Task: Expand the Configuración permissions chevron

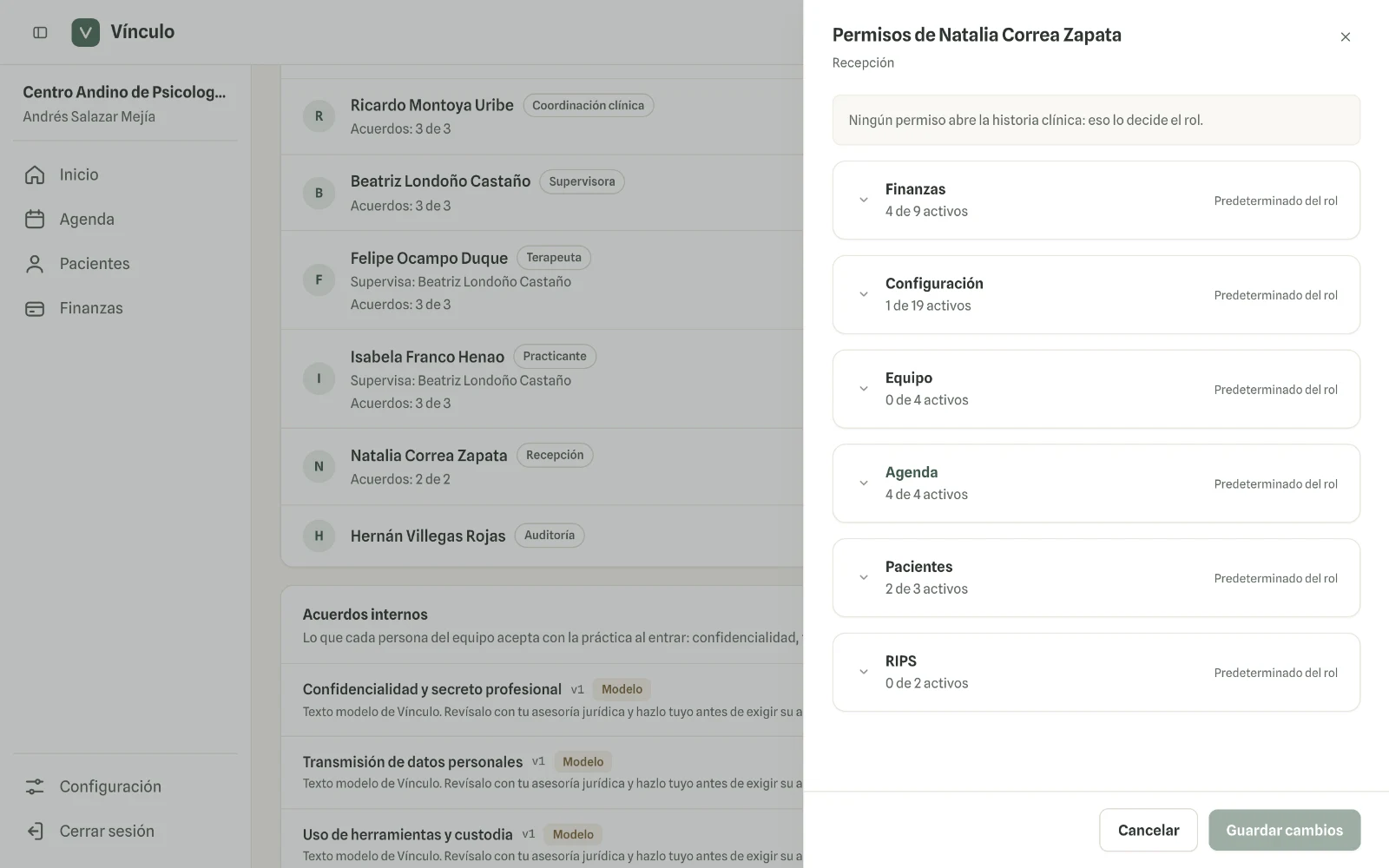Action: [864, 294]
